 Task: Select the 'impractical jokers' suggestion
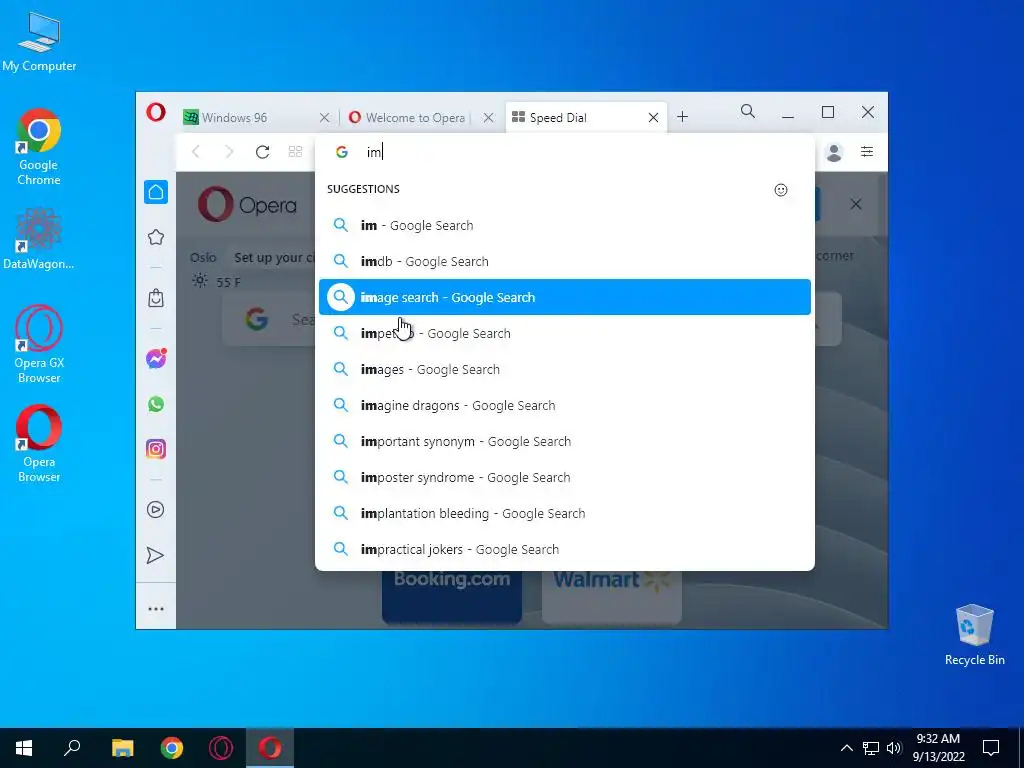(x=565, y=549)
